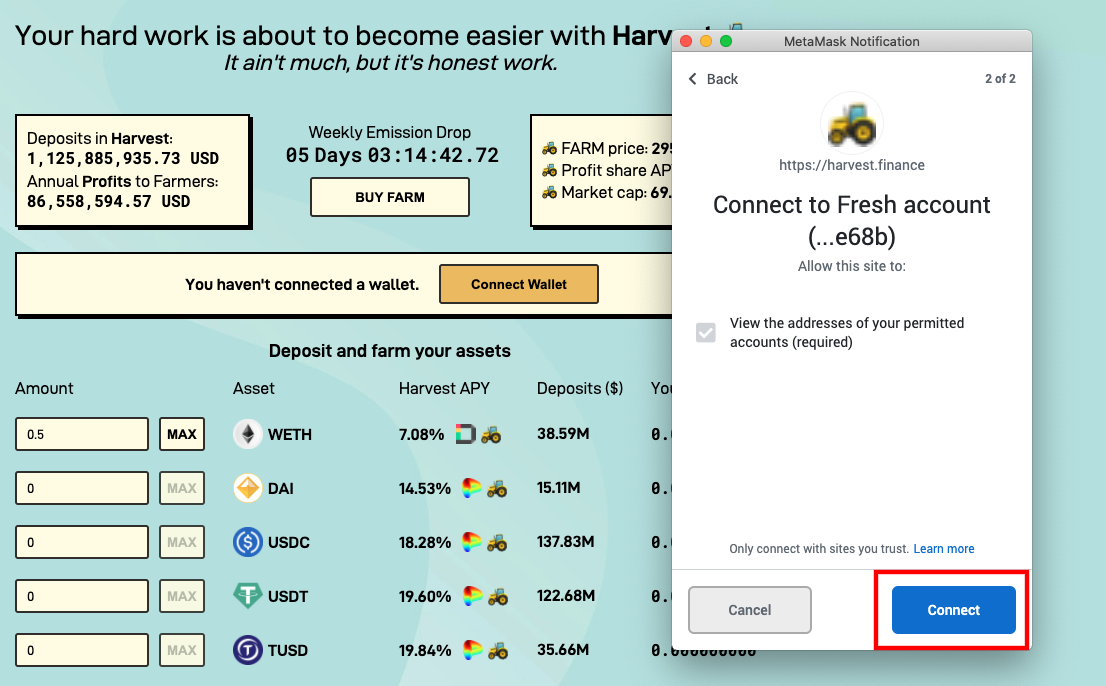Screen dimensions: 1106x686
Task: Click the BUY FARM button
Action: 389,197
